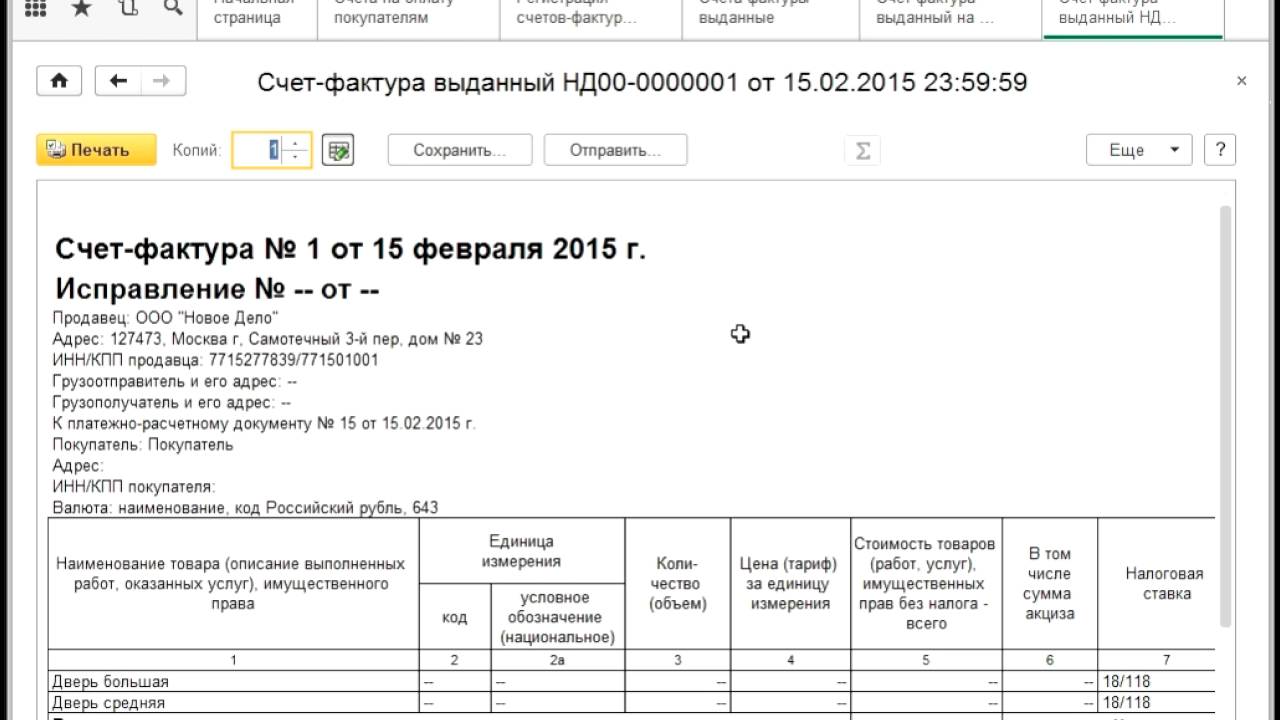
Task: Click Наименование товара column header
Action: [233, 584]
